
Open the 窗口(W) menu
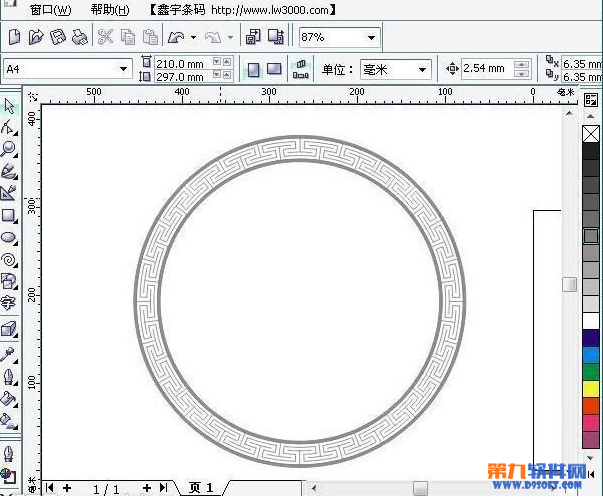coord(50,10)
